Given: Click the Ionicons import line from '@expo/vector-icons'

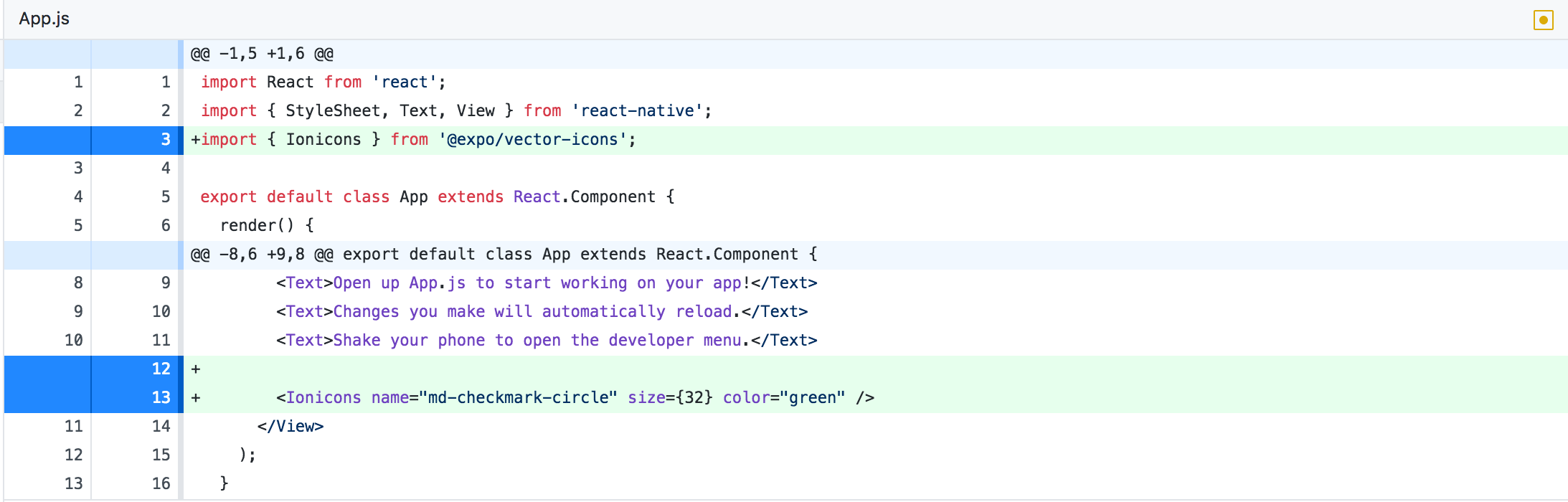Looking at the screenshot, I should click(413, 140).
